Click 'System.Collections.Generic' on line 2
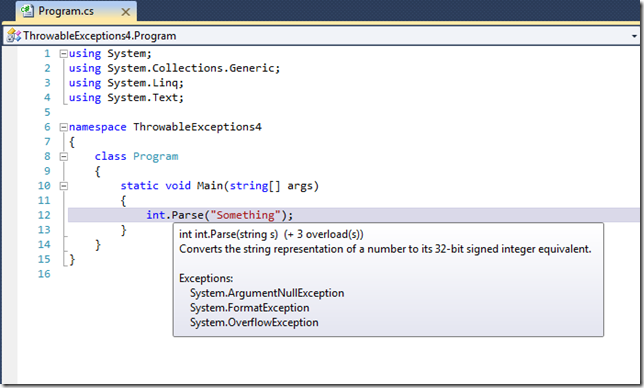 tap(191, 68)
